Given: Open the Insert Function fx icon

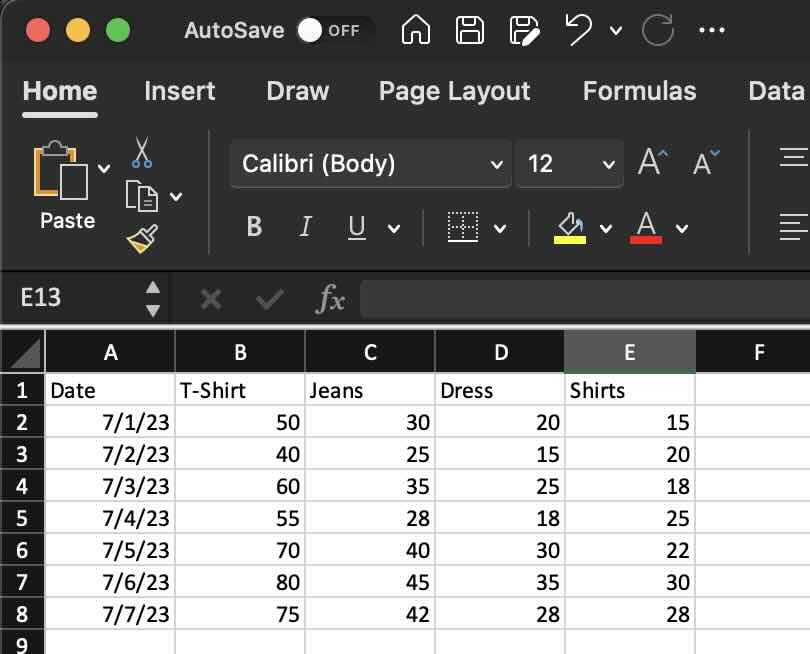Looking at the screenshot, I should [x=332, y=297].
